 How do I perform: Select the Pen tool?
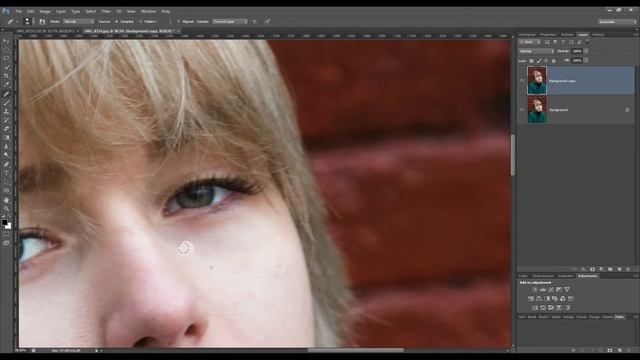pos(6,164)
